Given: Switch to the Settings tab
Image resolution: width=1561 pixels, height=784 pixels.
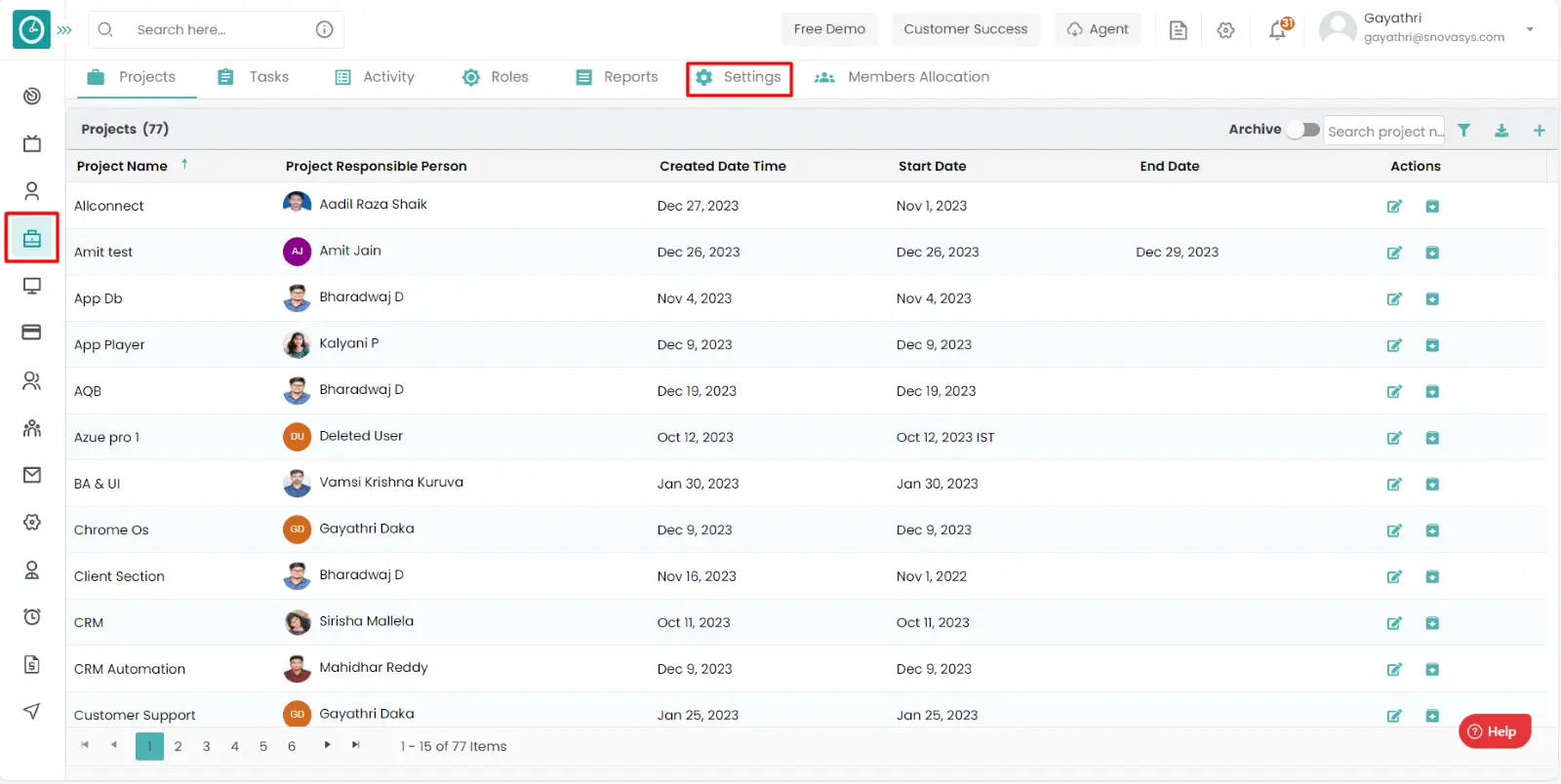Looking at the screenshot, I should click(739, 77).
